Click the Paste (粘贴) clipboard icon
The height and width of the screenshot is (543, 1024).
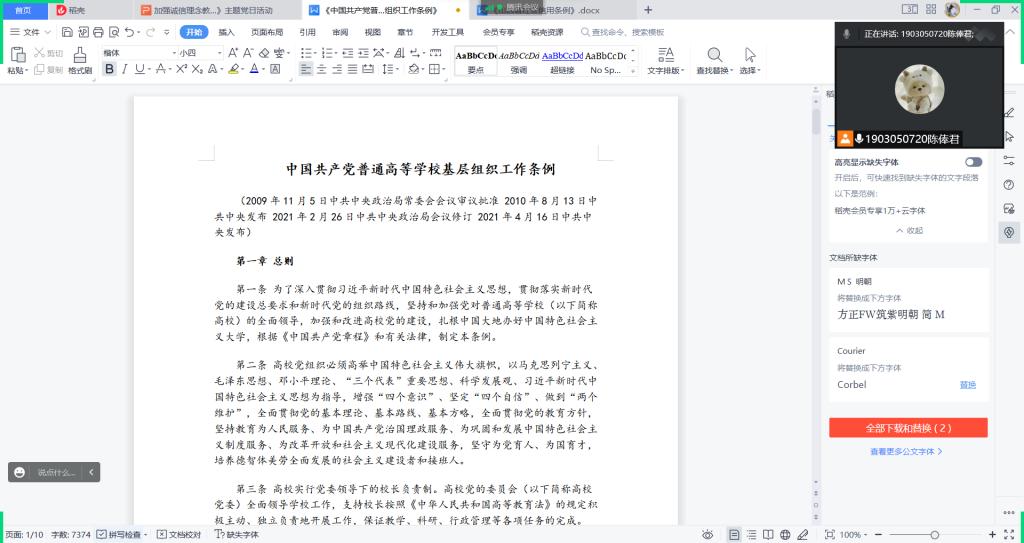pos(17,56)
